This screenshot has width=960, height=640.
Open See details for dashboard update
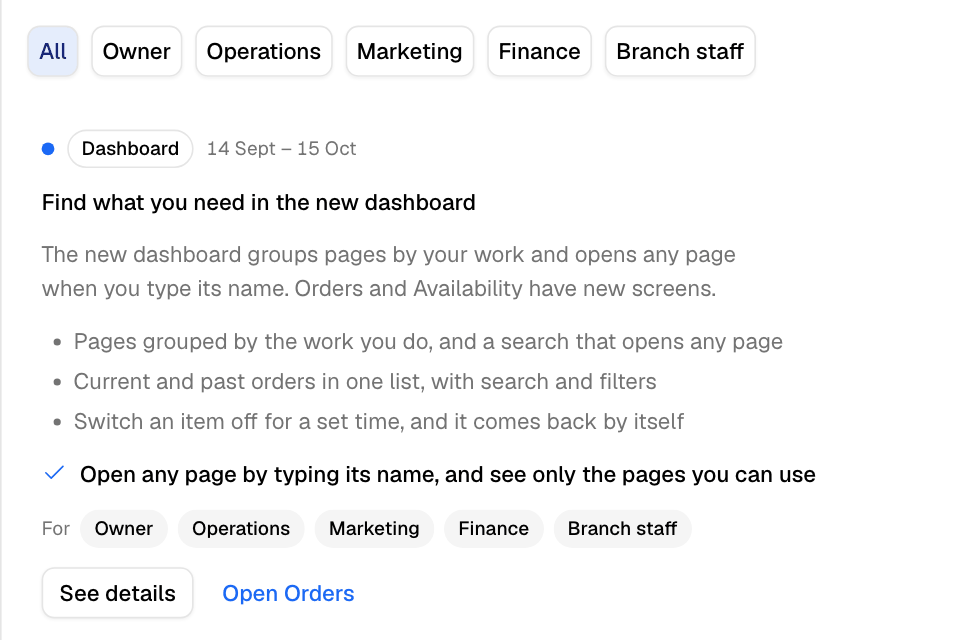click(x=118, y=593)
